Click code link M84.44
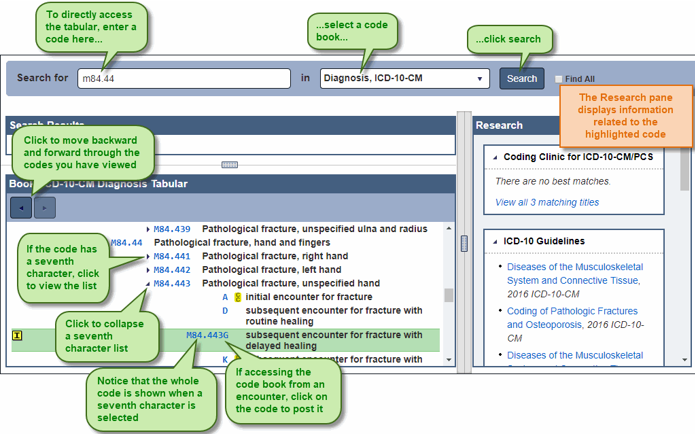695x434 pixels. (x=126, y=242)
